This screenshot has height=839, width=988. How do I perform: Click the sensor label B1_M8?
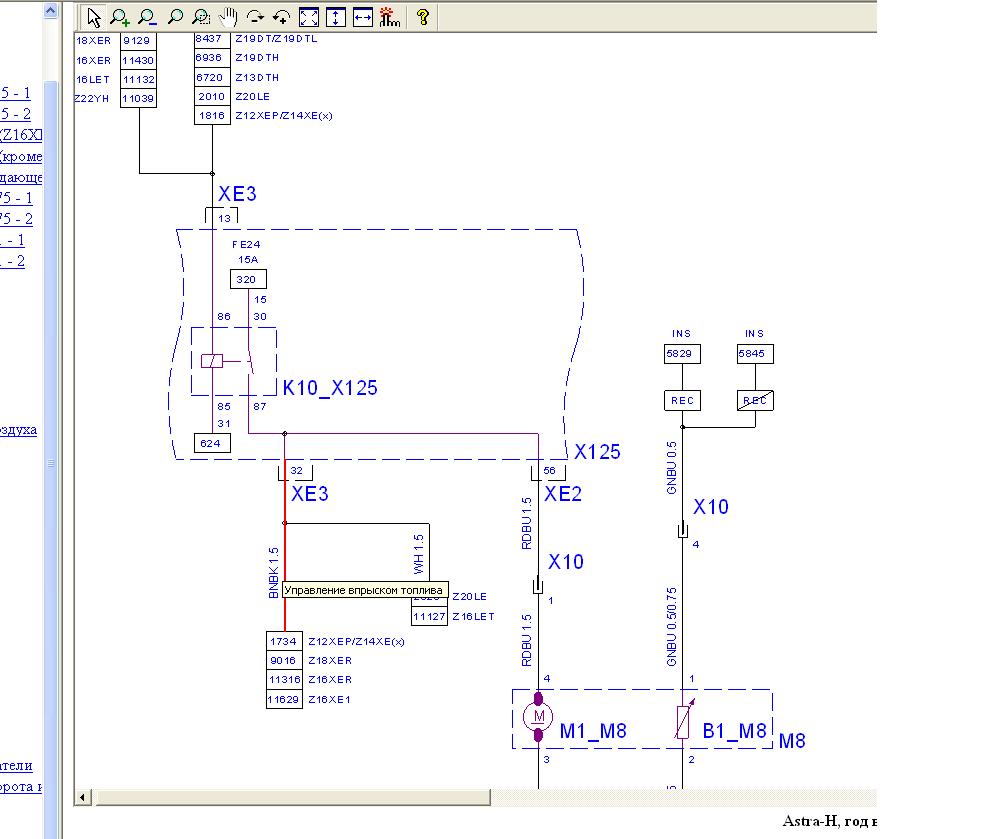[734, 731]
